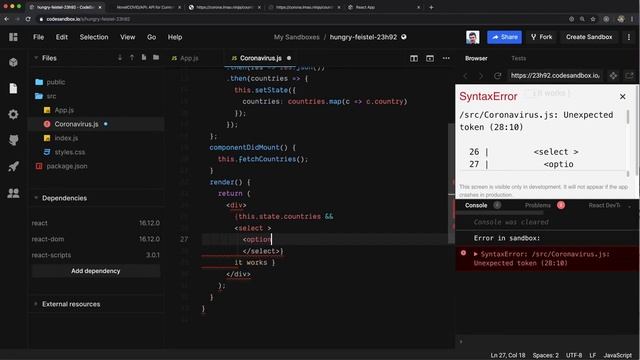Open the Problems tab
640x360 pixels.
tap(538, 205)
